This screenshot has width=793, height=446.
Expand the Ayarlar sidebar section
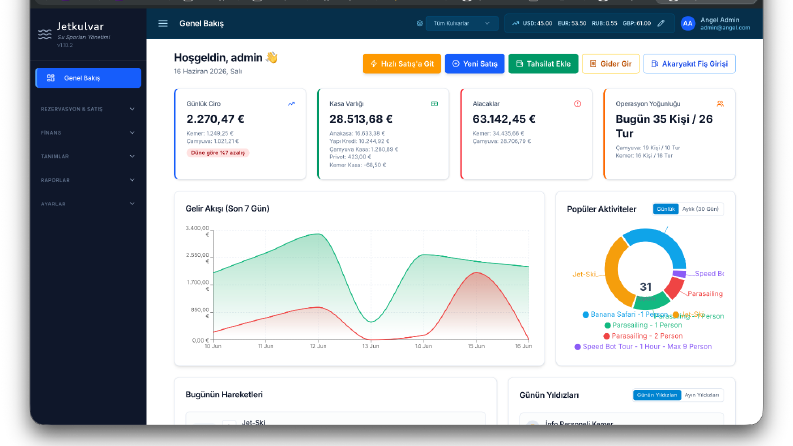click(87, 204)
